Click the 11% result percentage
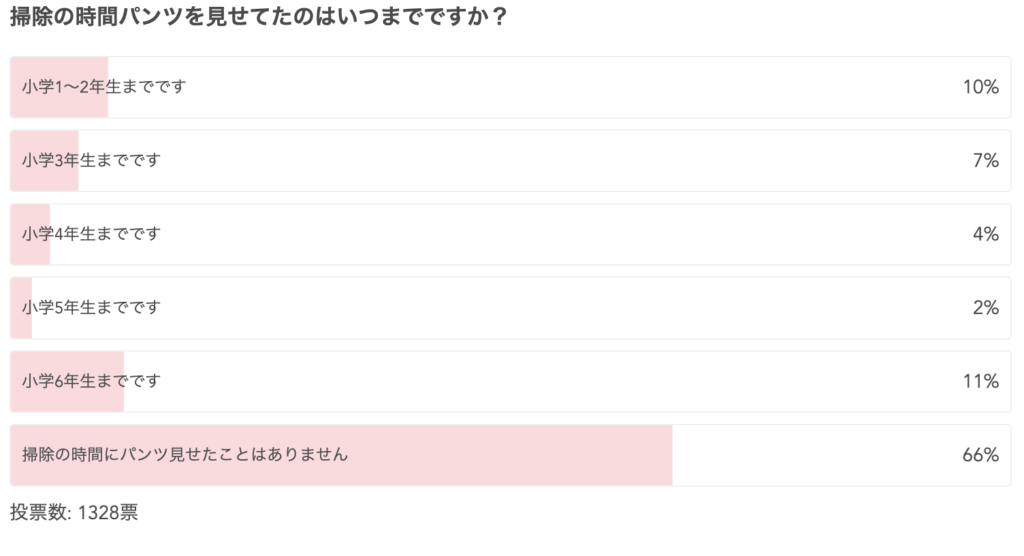The height and width of the screenshot is (556, 1024). tap(981, 382)
